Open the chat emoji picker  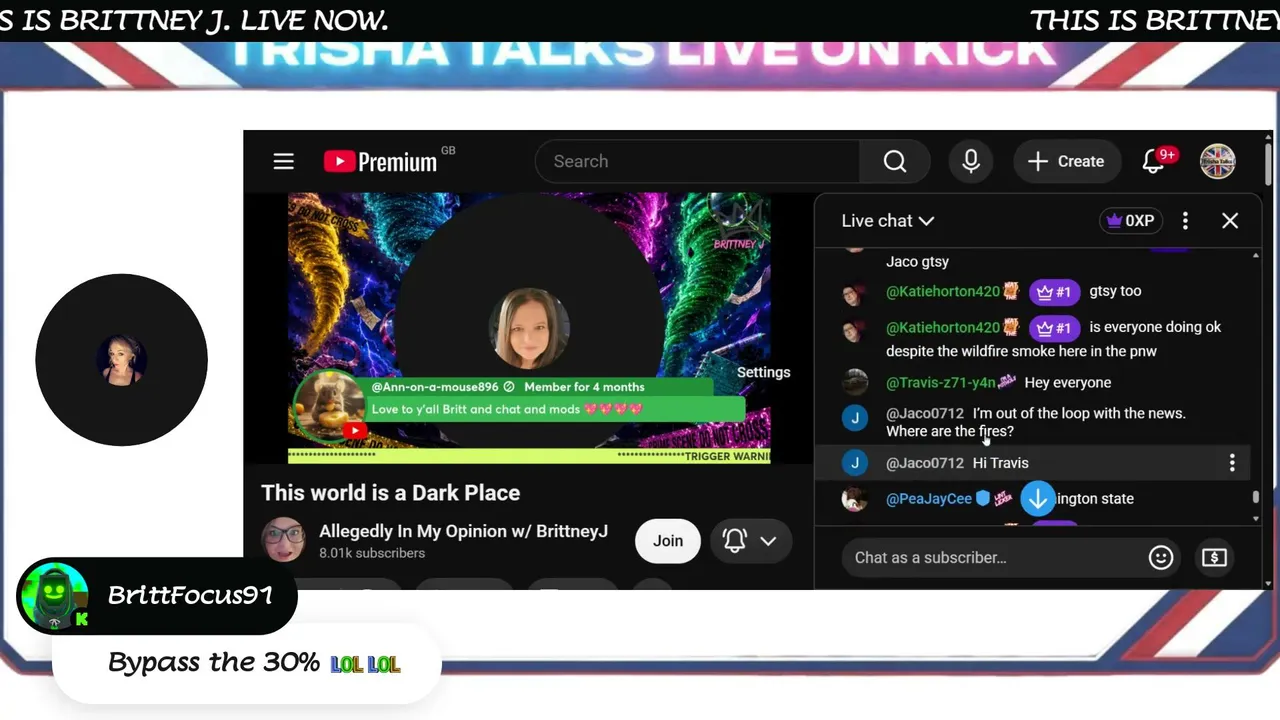1161,558
